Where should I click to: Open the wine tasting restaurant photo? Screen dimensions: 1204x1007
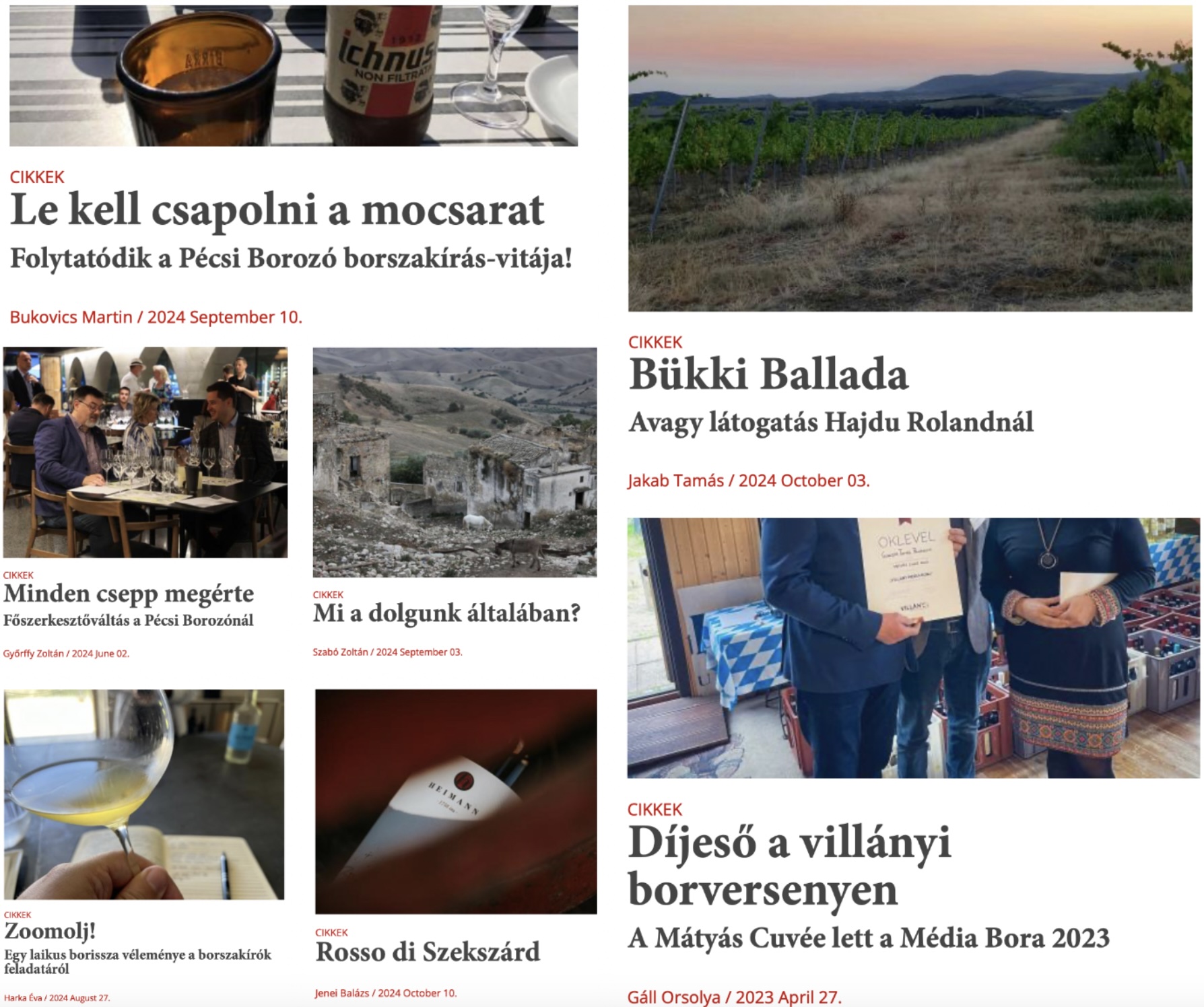pos(145,452)
